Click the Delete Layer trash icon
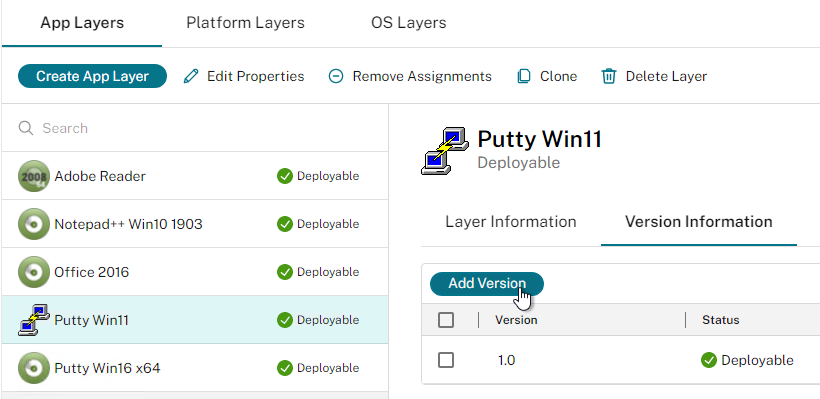Viewport: 820px width, 399px height. click(609, 76)
